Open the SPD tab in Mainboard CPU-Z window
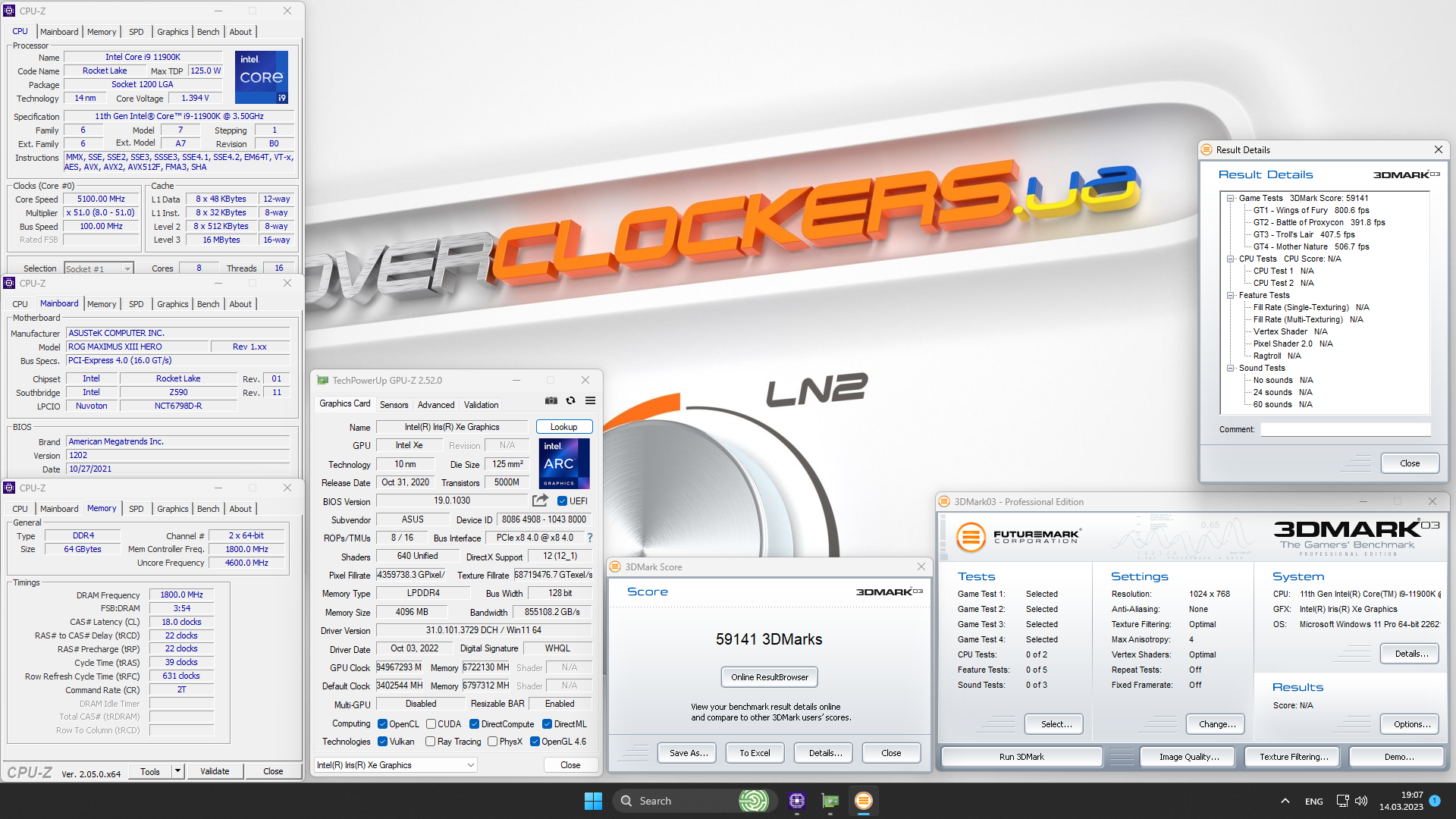Screen dimensions: 1456x819 (136, 304)
